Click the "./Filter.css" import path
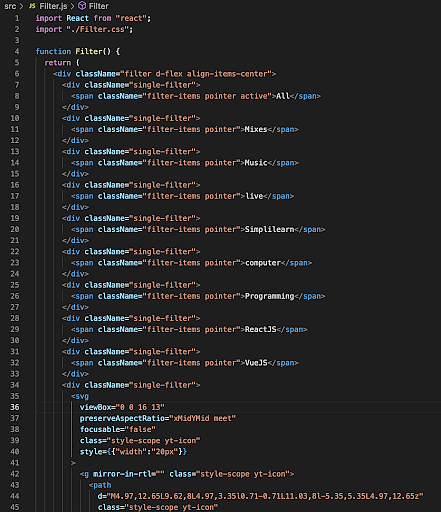The image size is (441, 512). (97, 29)
